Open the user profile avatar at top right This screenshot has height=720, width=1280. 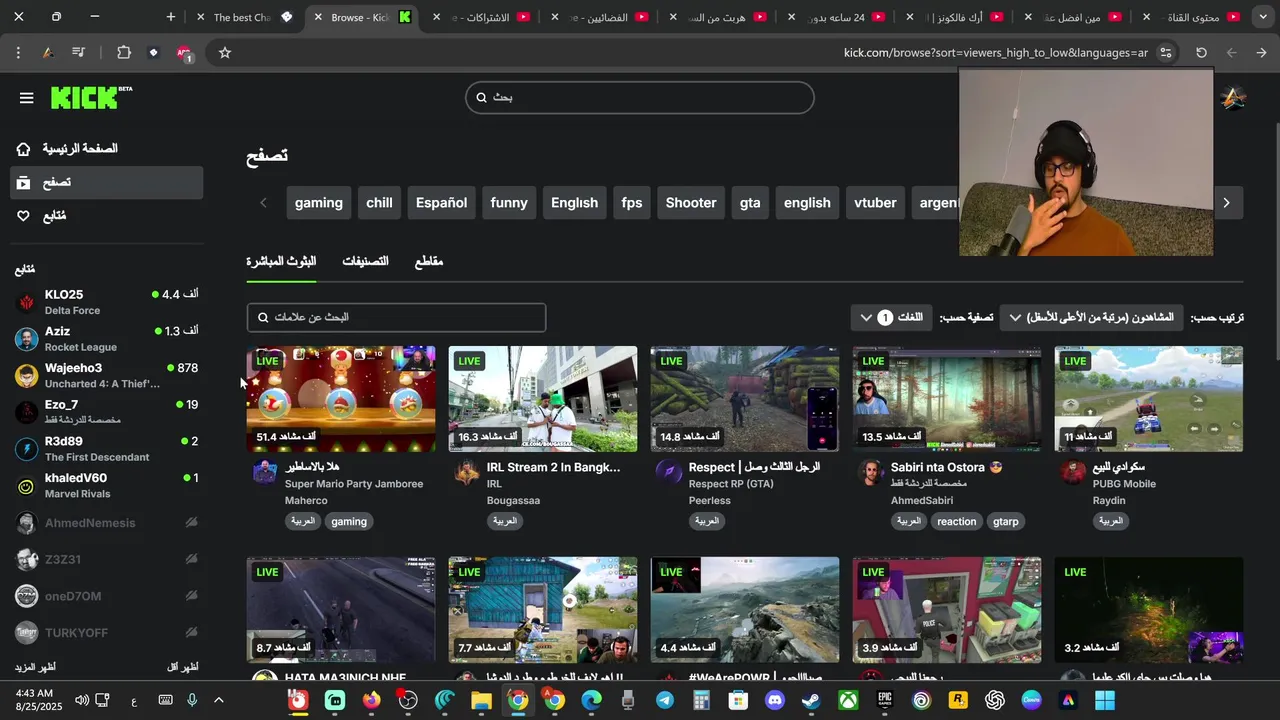[1234, 98]
